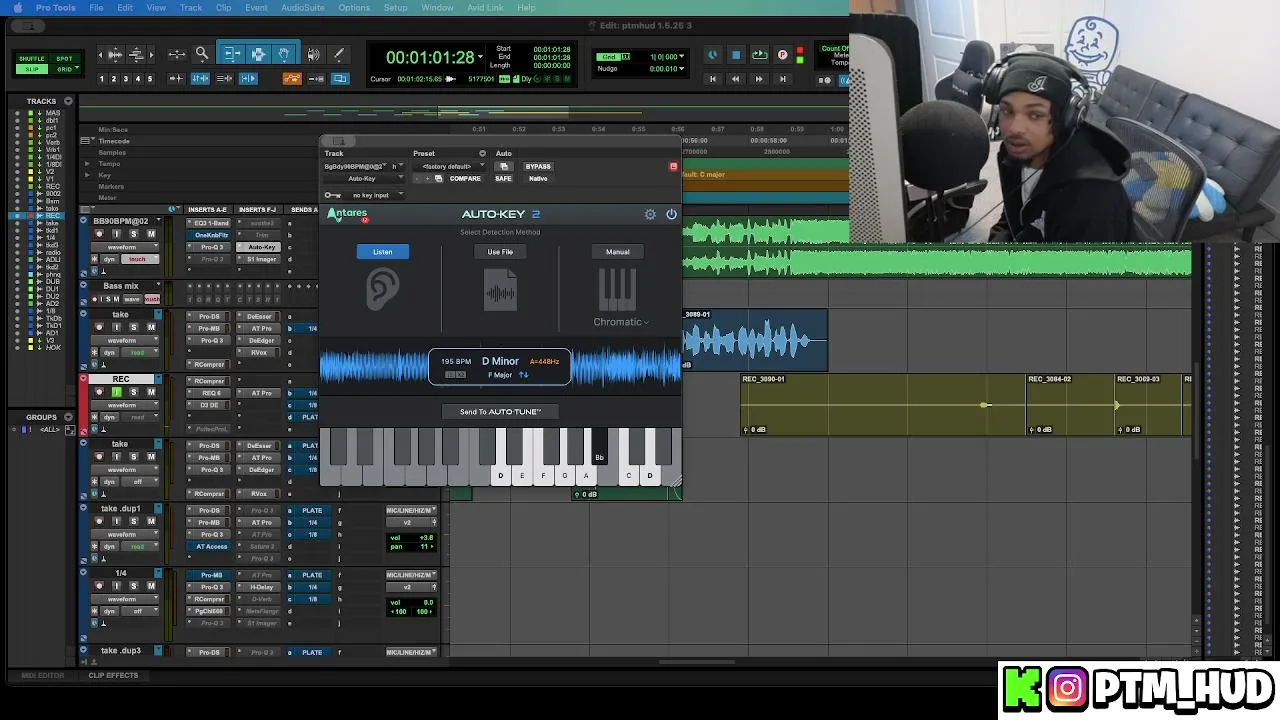Select the Selector tool

pyautogui.click(x=258, y=55)
